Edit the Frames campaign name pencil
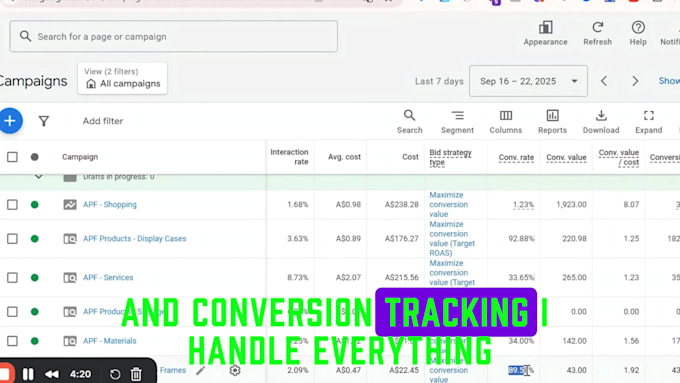The height and width of the screenshot is (383, 680). click(x=200, y=370)
